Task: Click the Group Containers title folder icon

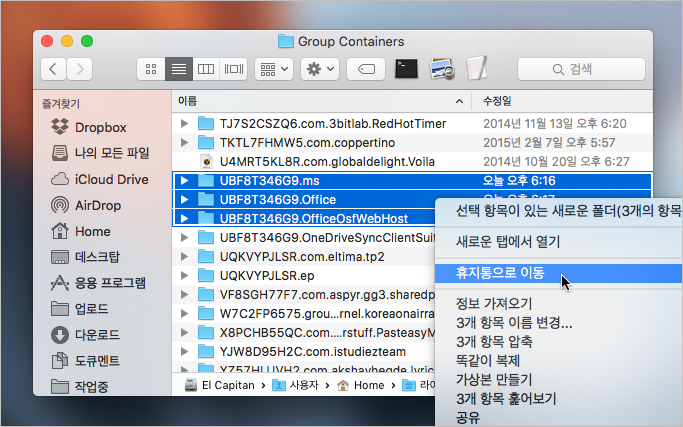Action: (x=286, y=41)
